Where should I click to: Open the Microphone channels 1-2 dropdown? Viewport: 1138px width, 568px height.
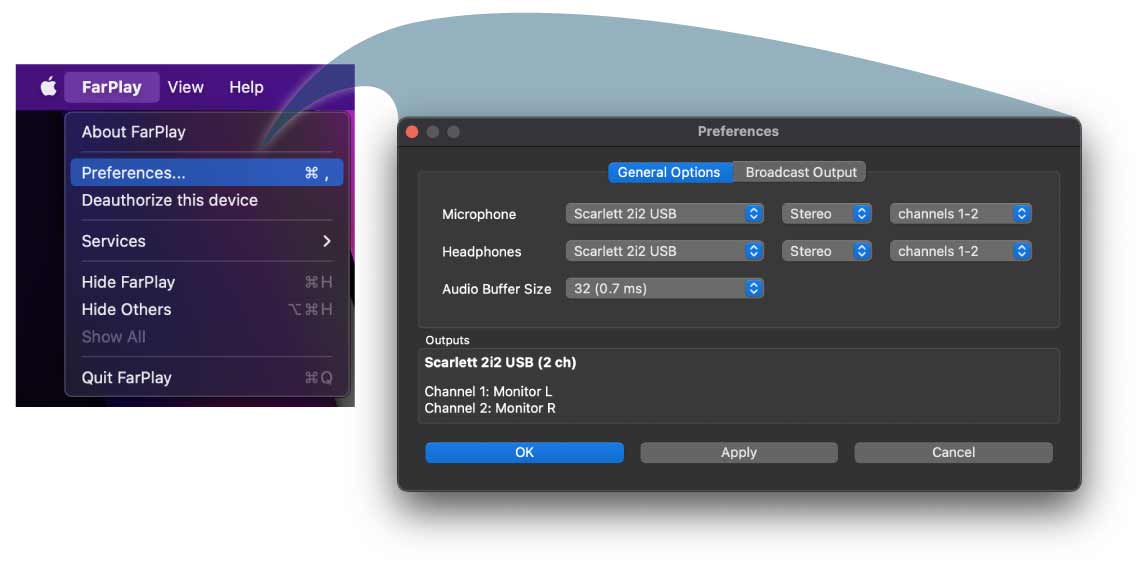961,214
